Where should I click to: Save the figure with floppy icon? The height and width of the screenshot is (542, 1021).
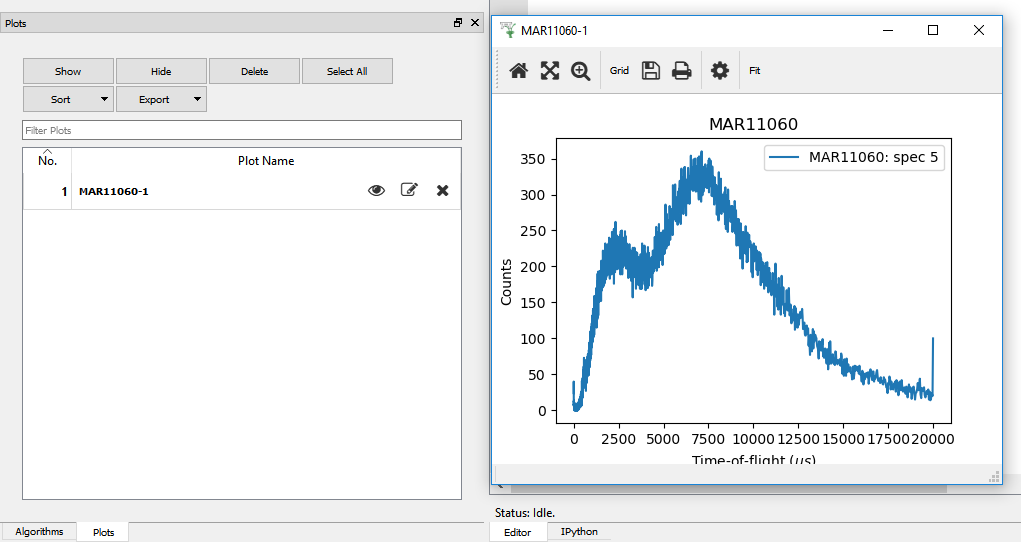[651, 71]
